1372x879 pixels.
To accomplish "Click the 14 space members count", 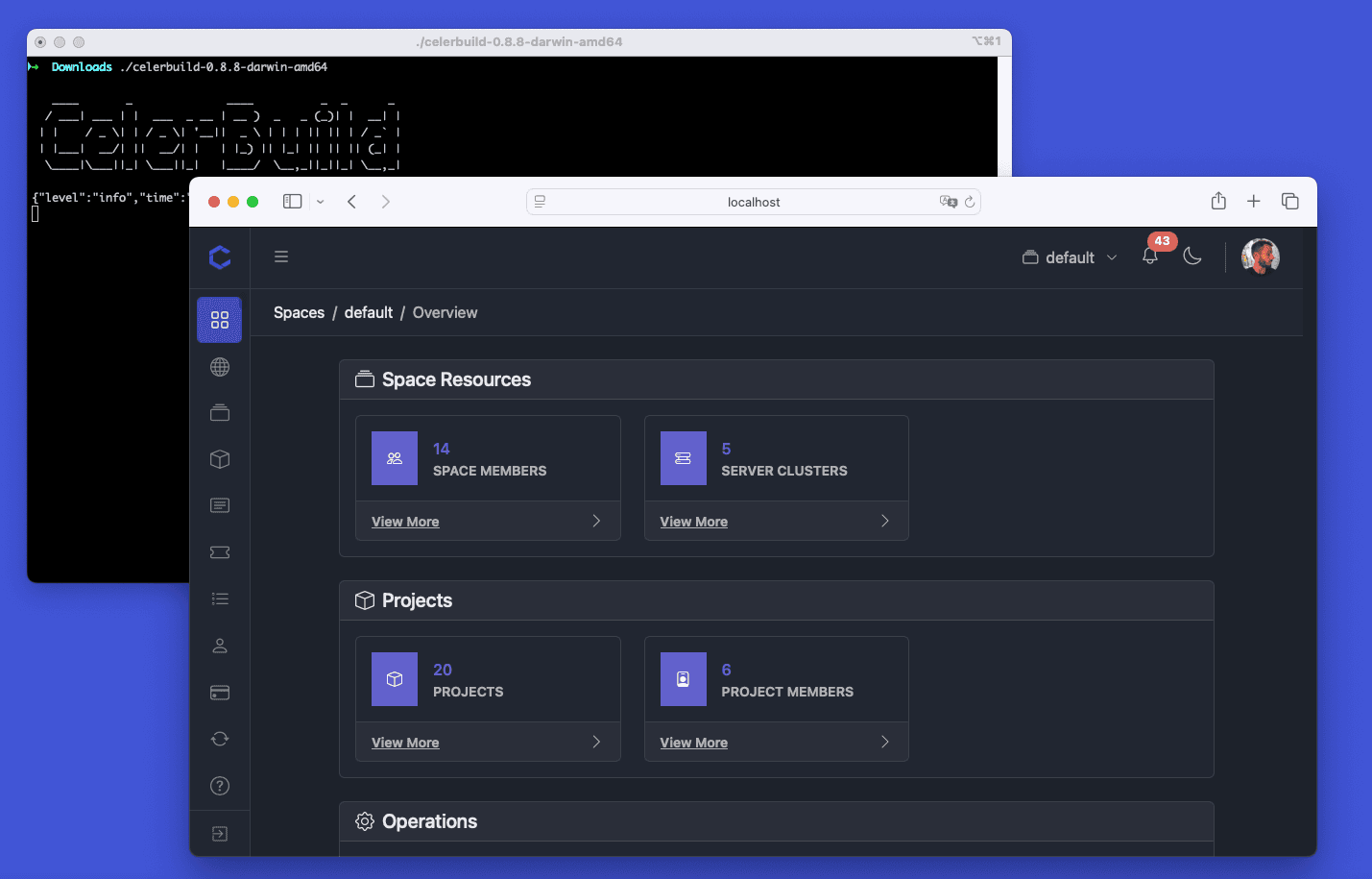I will tap(442, 449).
